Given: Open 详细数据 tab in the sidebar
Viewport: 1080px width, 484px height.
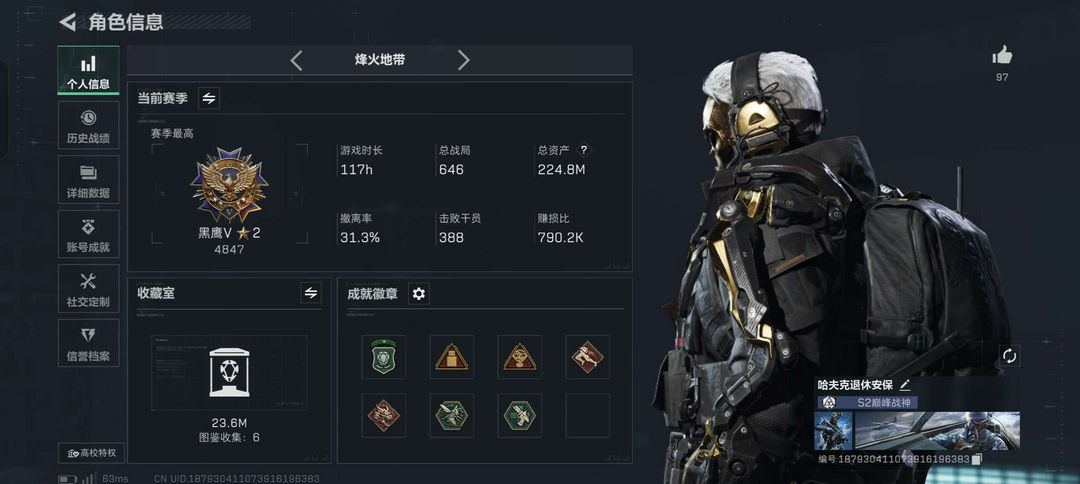Looking at the screenshot, I should [88, 180].
